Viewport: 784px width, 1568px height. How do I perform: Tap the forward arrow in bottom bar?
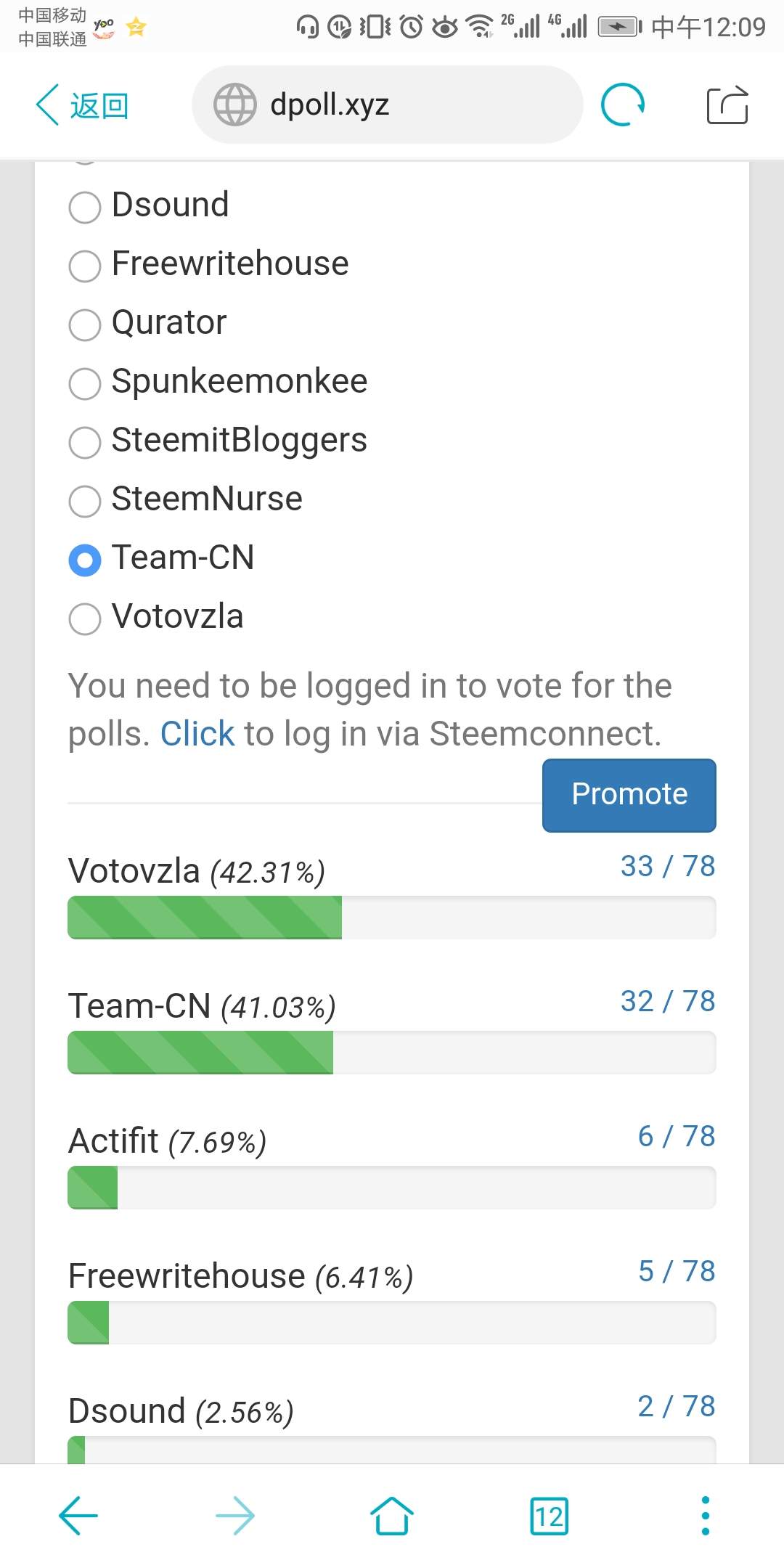[x=235, y=1516]
